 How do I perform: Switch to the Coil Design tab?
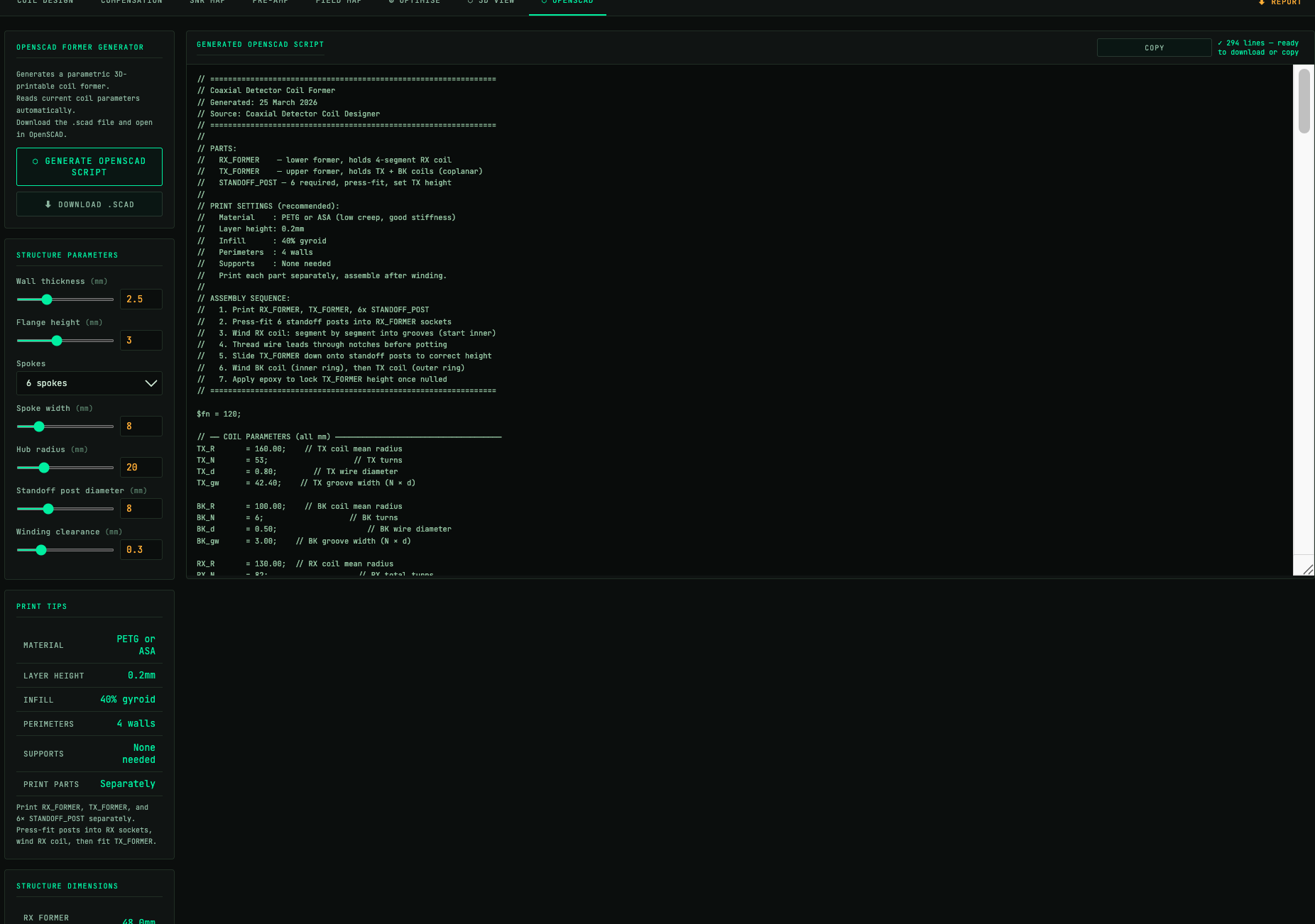pos(45,3)
